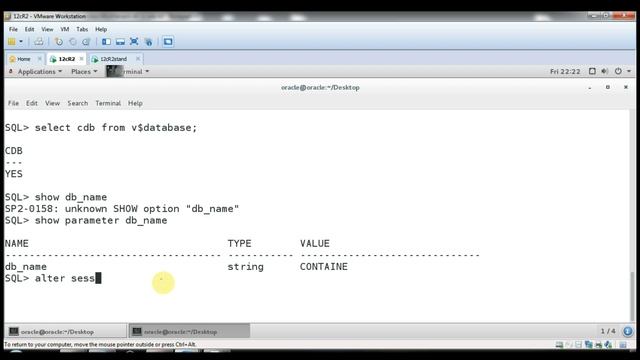Screen dimensions: 640x360
Task: Close the oracle terminal window
Action: point(626,87)
